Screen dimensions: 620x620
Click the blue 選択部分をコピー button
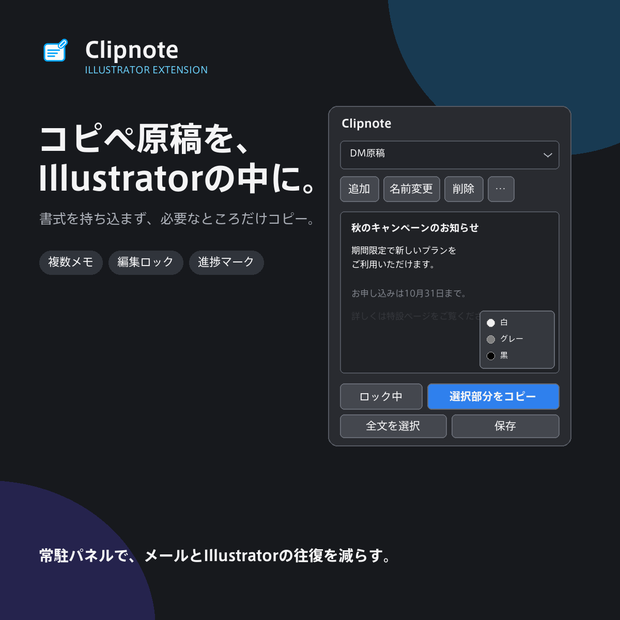[493, 396]
